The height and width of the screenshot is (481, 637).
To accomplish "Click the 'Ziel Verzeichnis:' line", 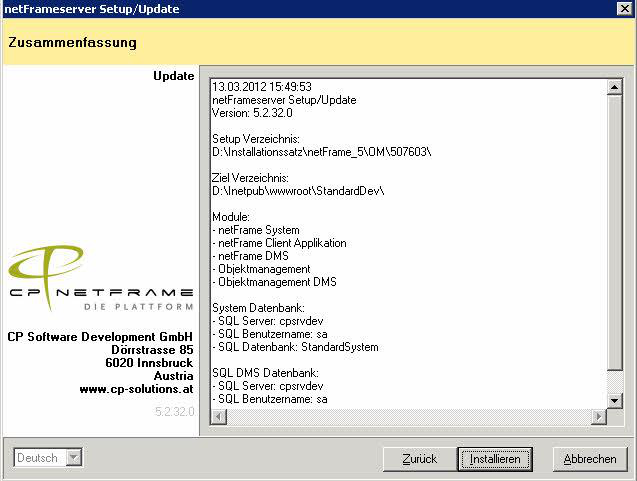I will pyautogui.click(x=250, y=178).
